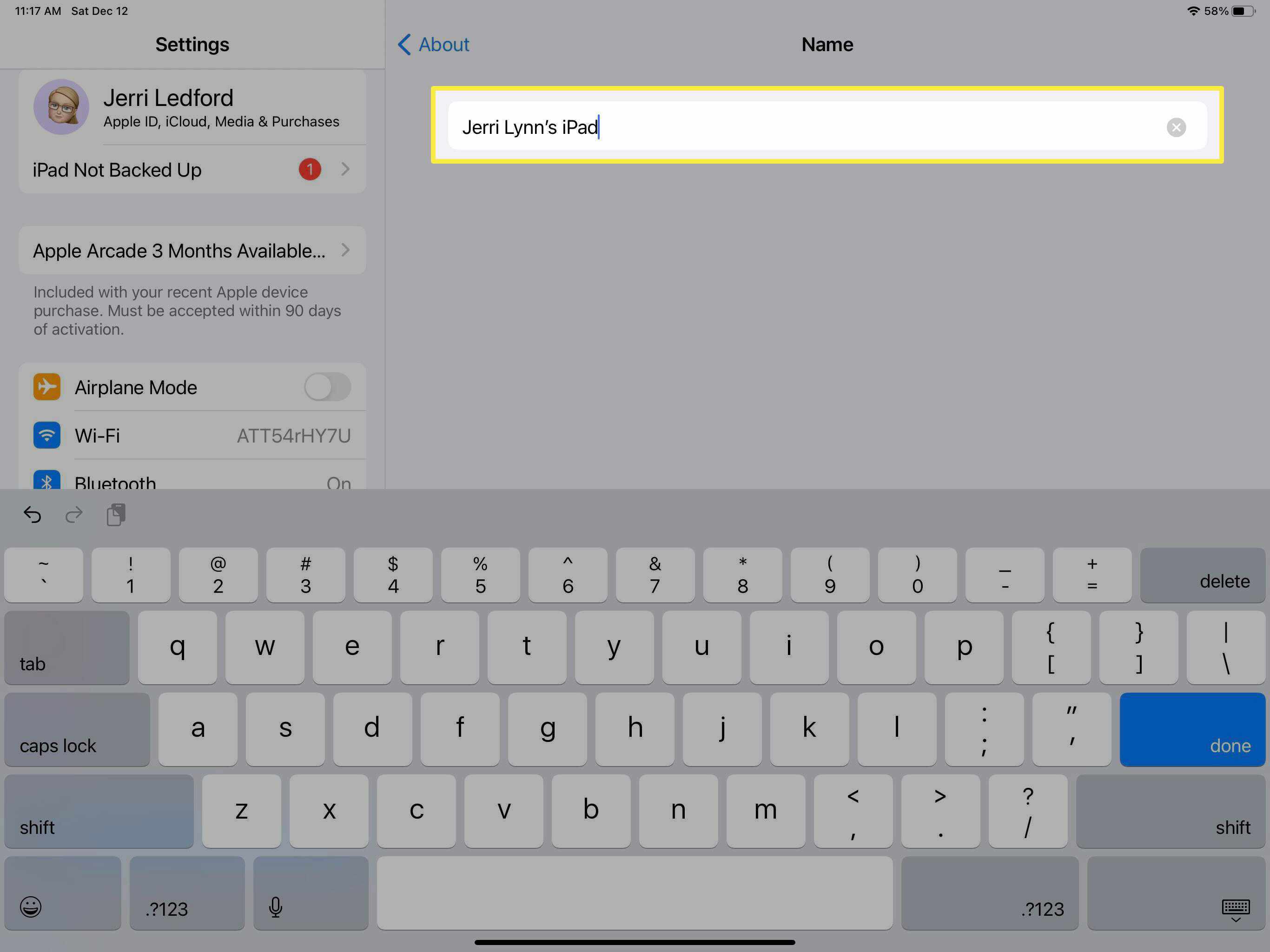Tap the clipboard paste icon

(116, 514)
